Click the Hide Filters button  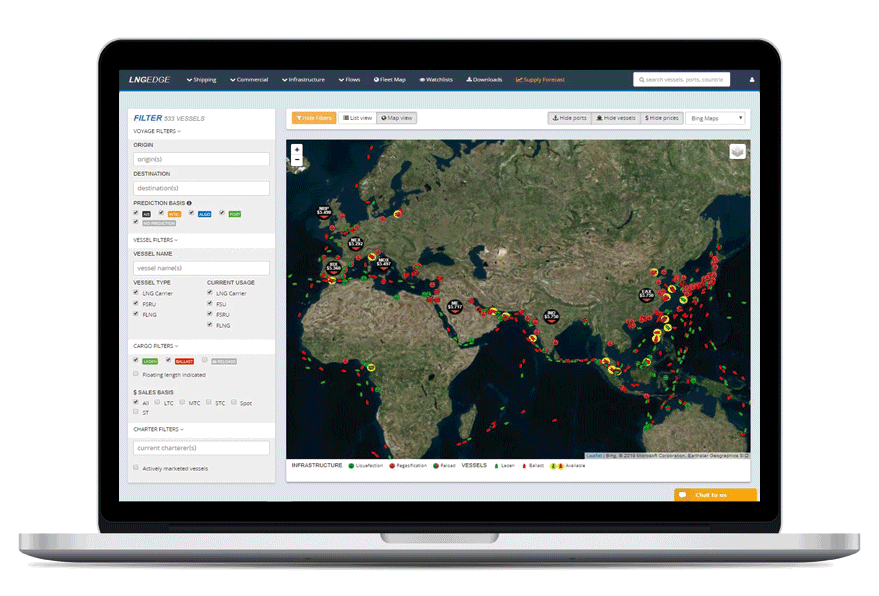(314, 117)
